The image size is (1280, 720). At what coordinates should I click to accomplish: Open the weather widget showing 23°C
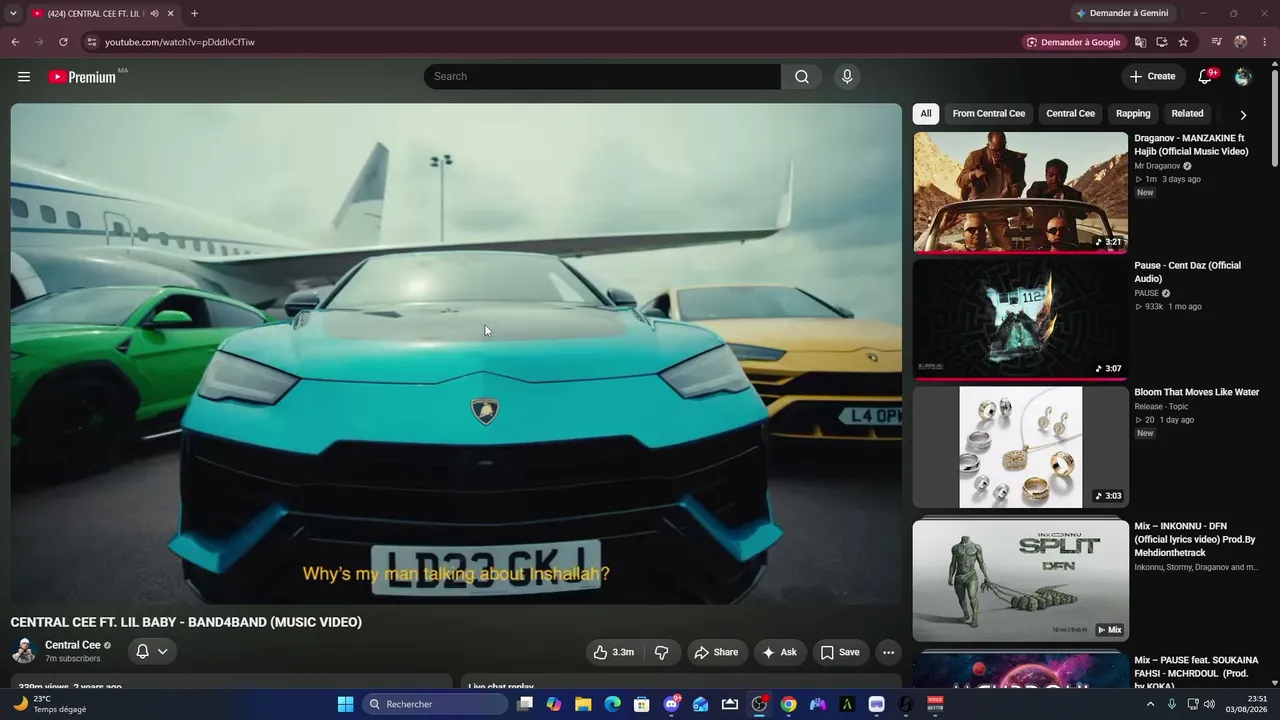point(50,704)
